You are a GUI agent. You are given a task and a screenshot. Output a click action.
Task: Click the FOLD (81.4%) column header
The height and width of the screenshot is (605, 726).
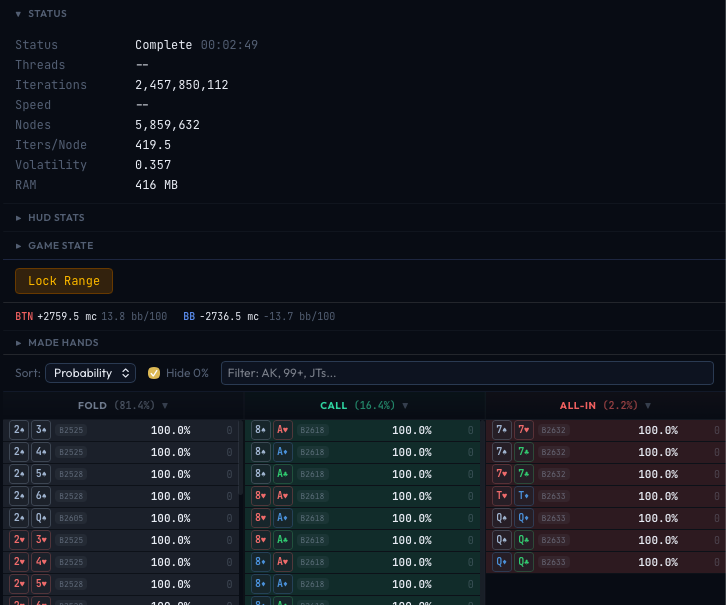(122, 405)
